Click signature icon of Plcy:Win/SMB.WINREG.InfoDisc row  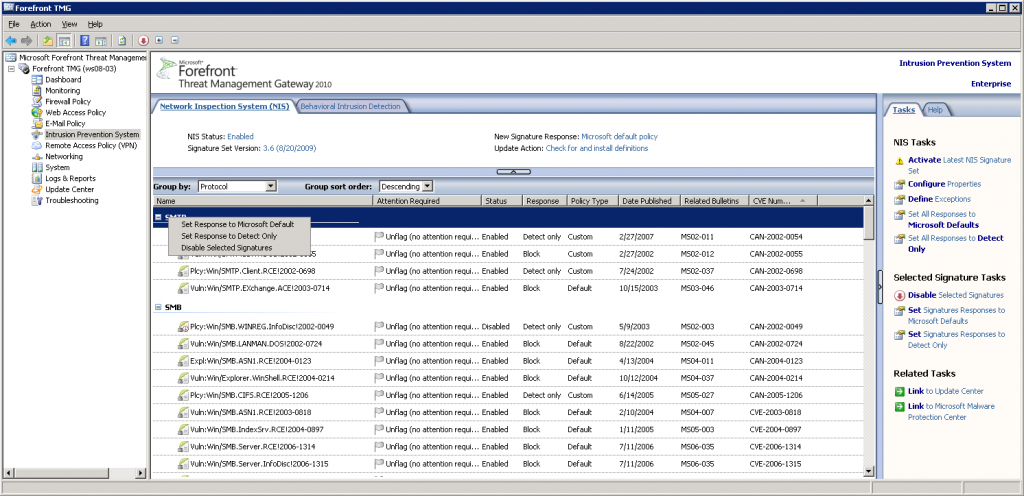(x=184, y=326)
